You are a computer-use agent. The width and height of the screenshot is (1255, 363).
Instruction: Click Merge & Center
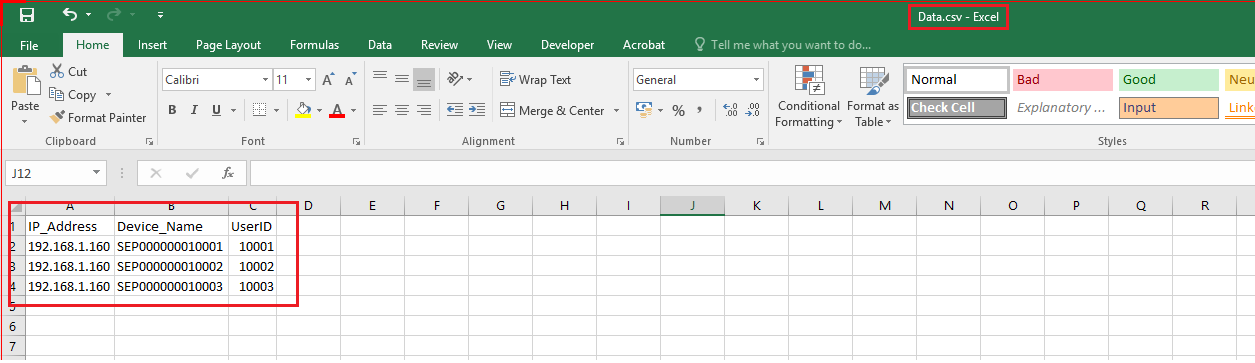[553, 111]
